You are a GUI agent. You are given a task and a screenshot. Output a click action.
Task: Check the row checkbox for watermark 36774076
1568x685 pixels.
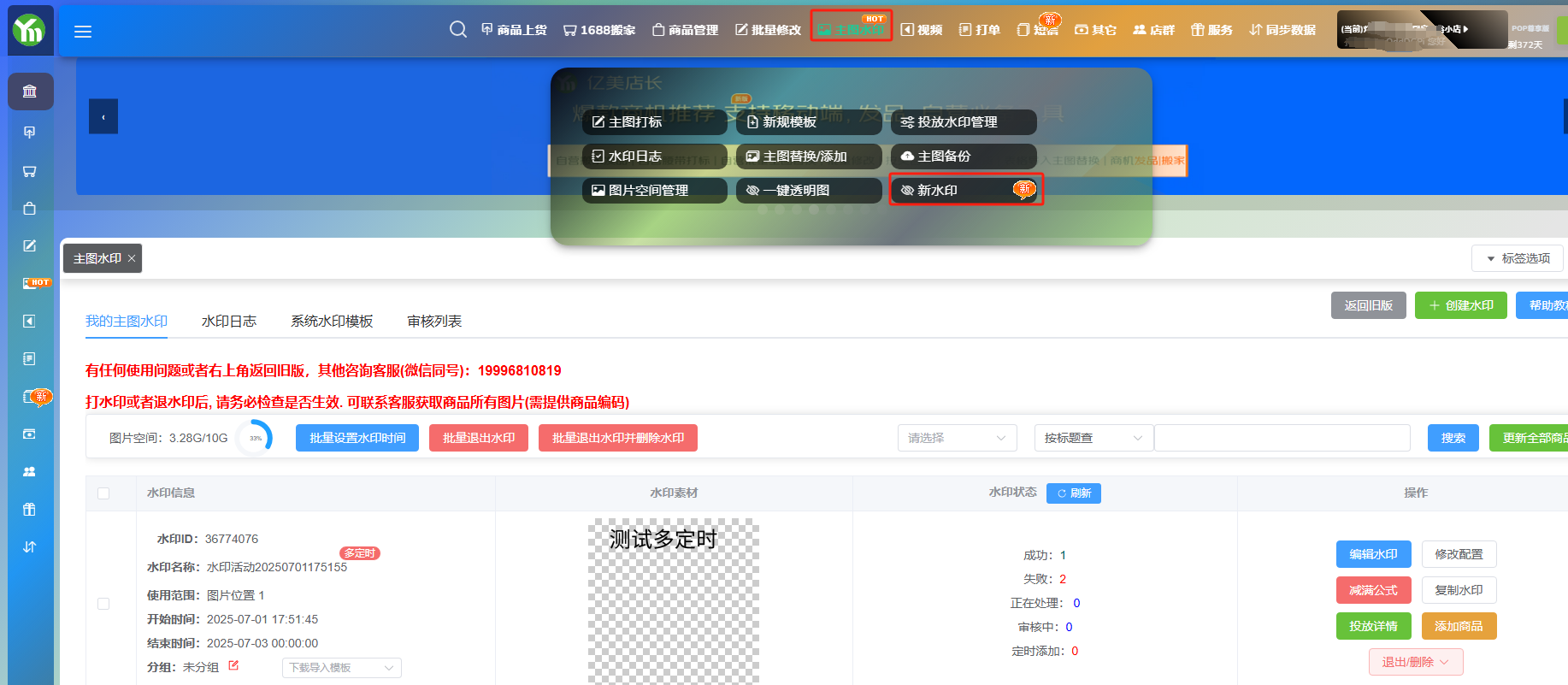point(103,604)
